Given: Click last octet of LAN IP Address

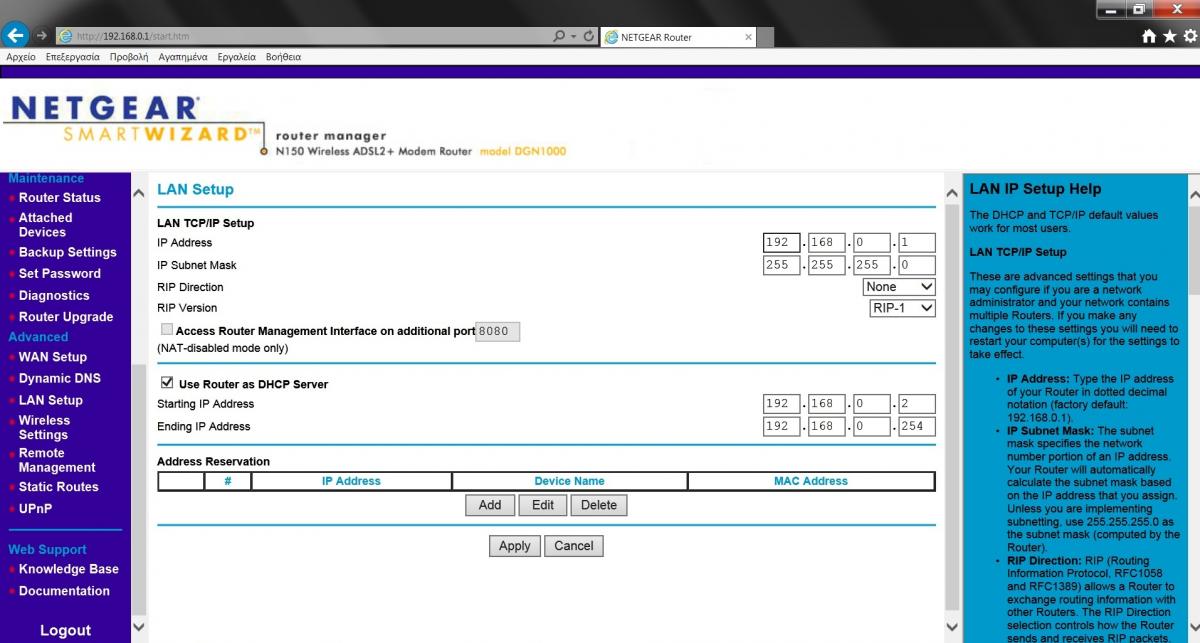Looking at the screenshot, I should 917,243.
